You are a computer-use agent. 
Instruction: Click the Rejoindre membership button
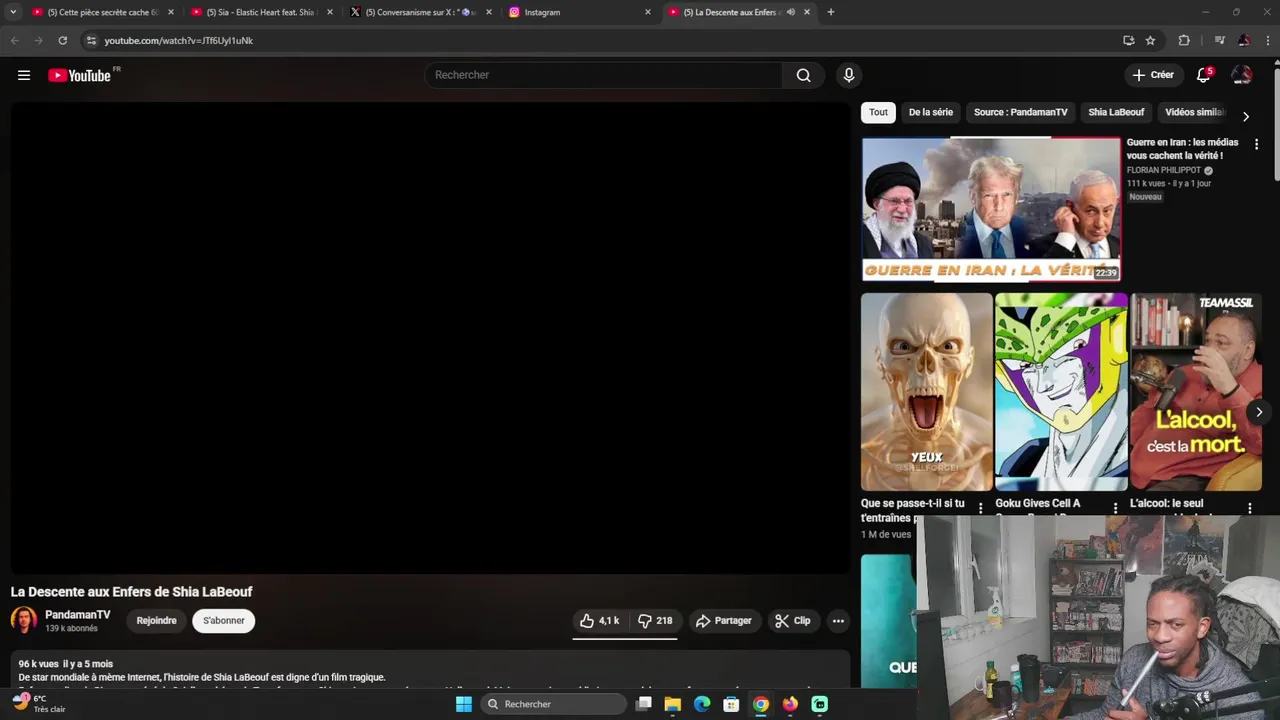(156, 621)
